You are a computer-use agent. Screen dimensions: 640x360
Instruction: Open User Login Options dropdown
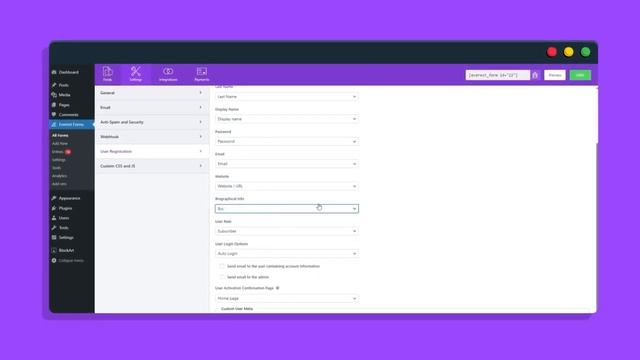point(287,254)
